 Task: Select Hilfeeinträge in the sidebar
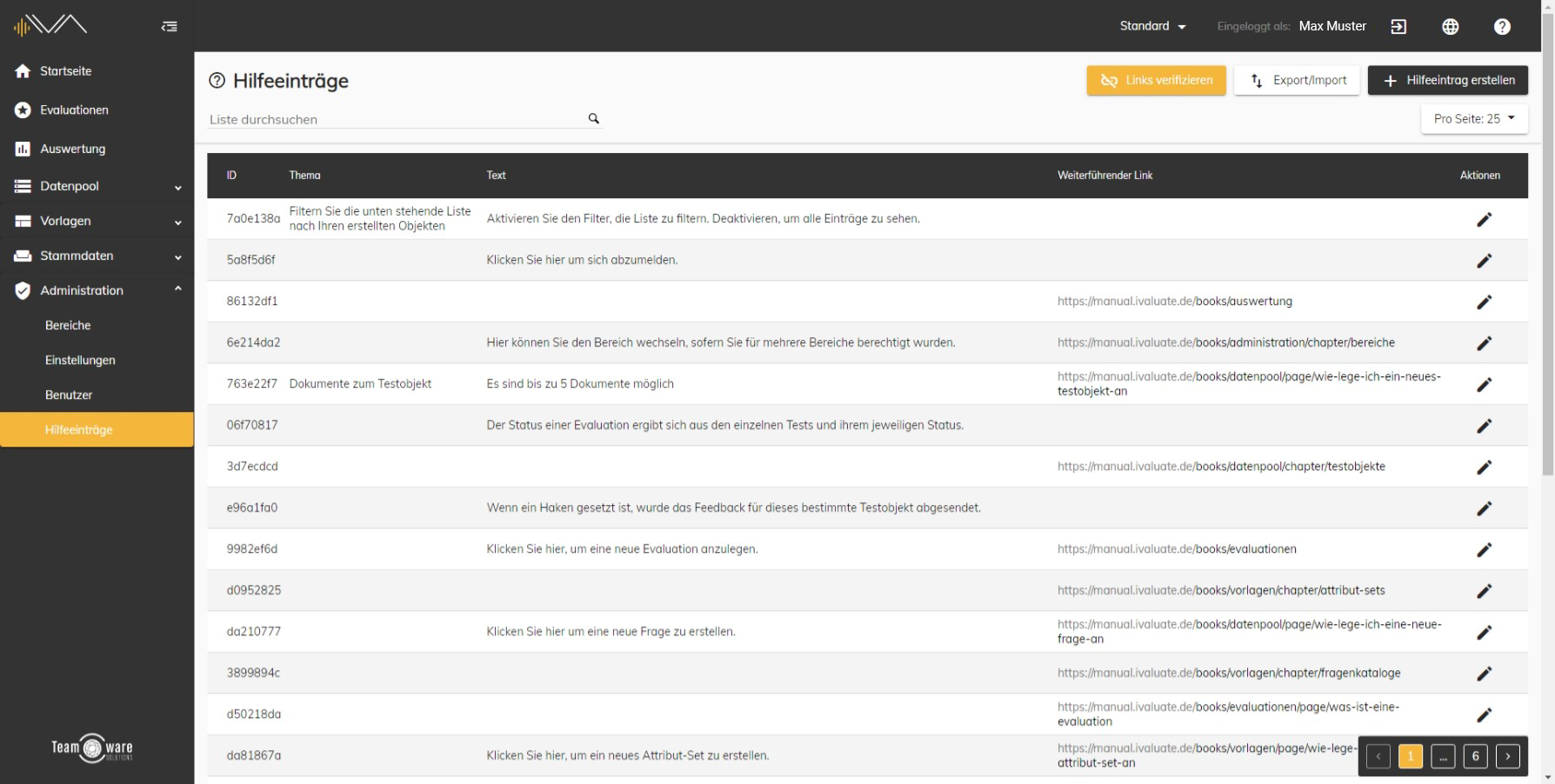[97, 429]
